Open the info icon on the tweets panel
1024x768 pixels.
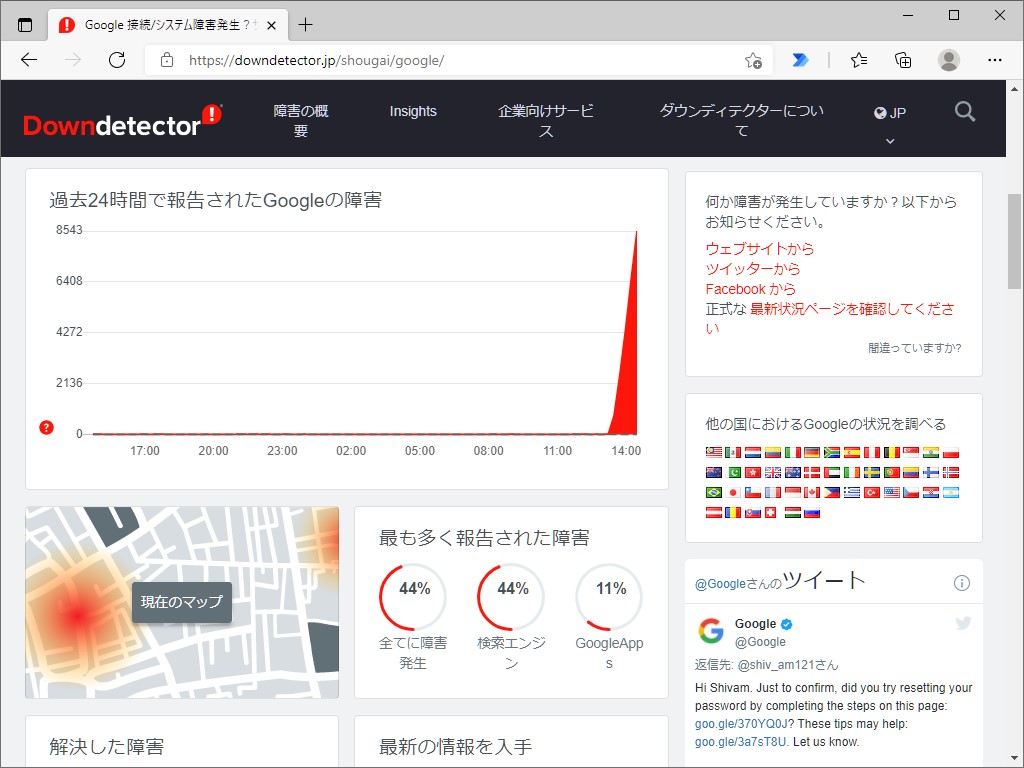[x=962, y=582]
